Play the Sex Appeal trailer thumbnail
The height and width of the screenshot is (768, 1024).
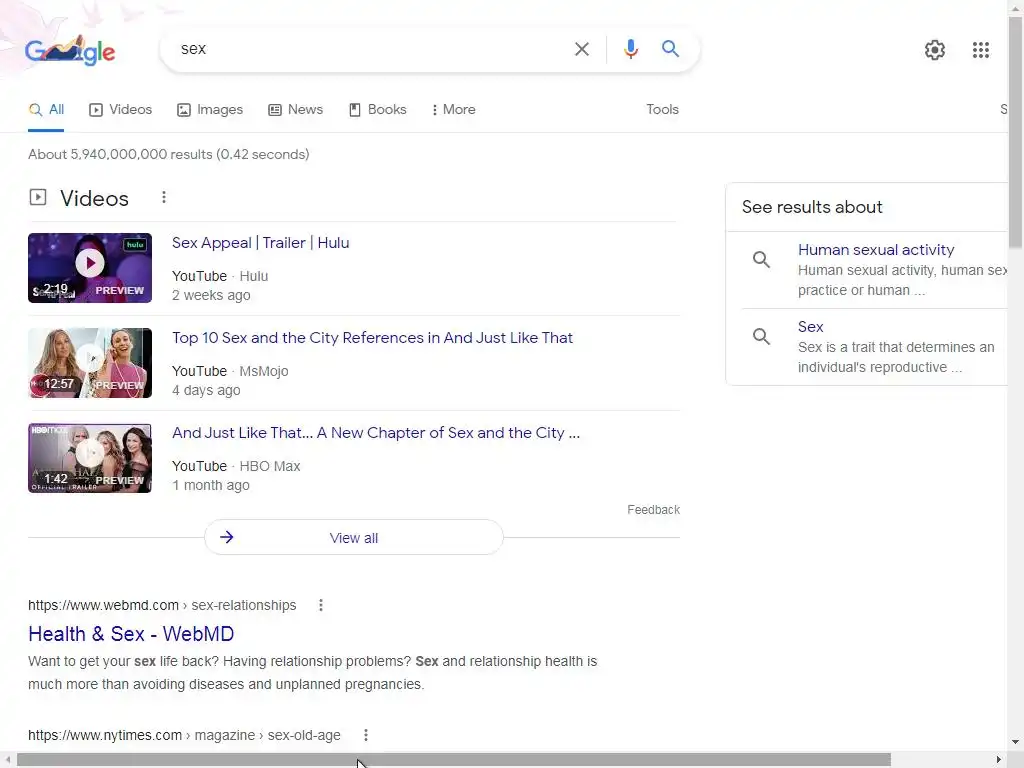[90, 268]
